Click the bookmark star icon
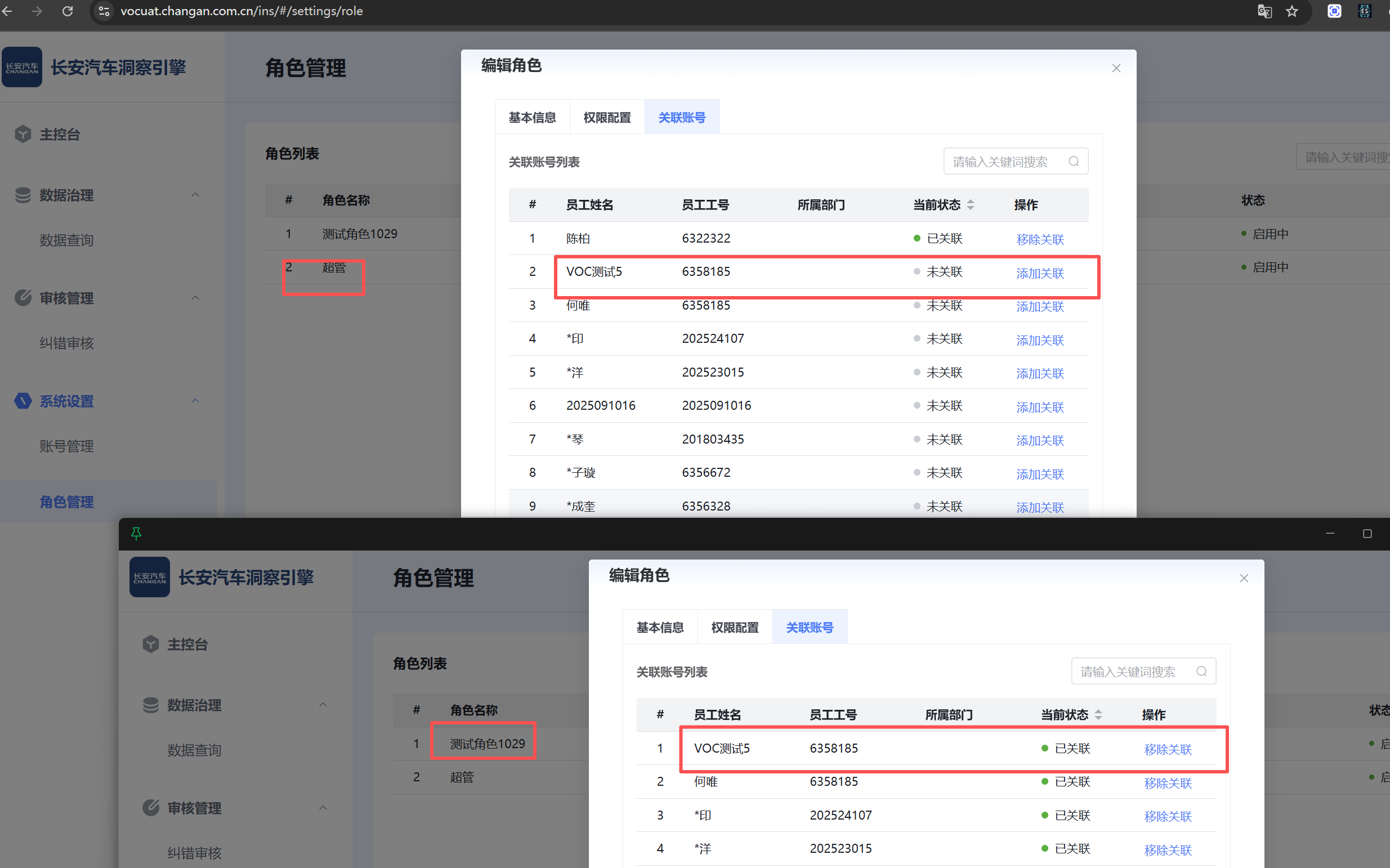The height and width of the screenshot is (868, 1390). (x=1291, y=11)
